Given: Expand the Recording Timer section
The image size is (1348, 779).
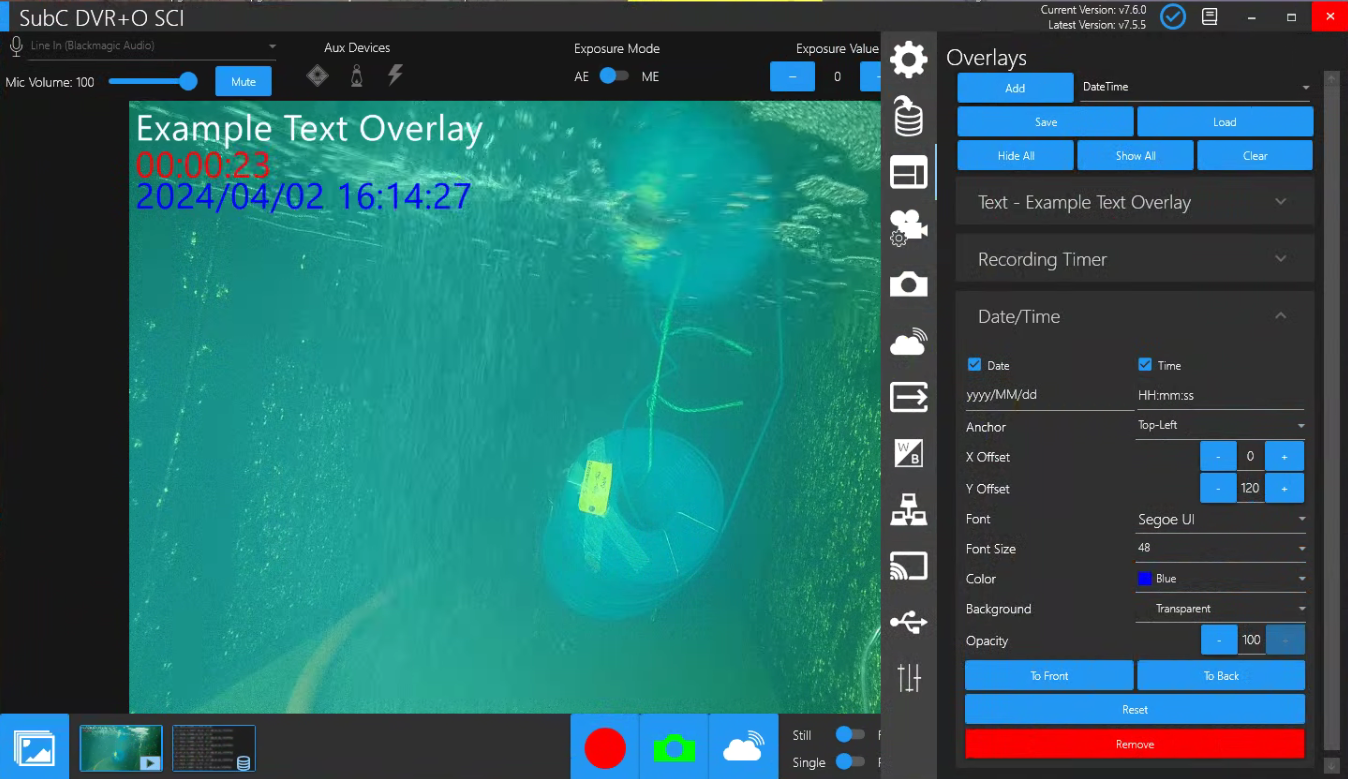Looking at the screenshot, I should 1134,260.
